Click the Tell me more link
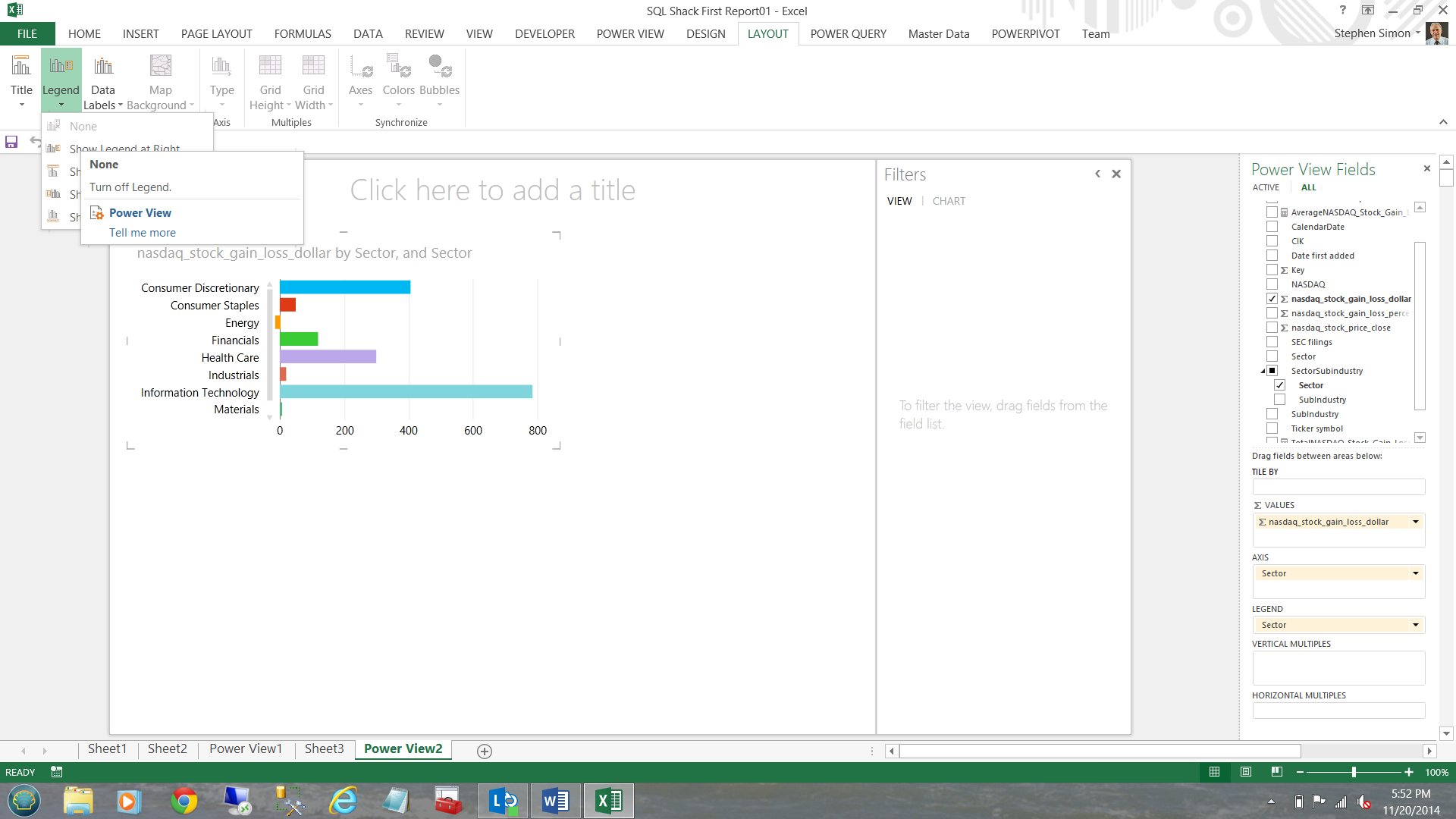Screen dimensions: 1456x819 tap(143, 233)
